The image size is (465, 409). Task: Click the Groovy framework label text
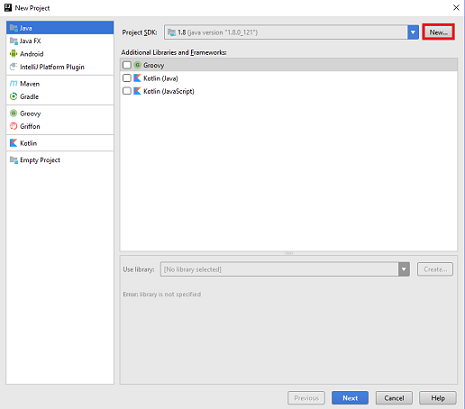pyautogui.click(x=154, y=65)
